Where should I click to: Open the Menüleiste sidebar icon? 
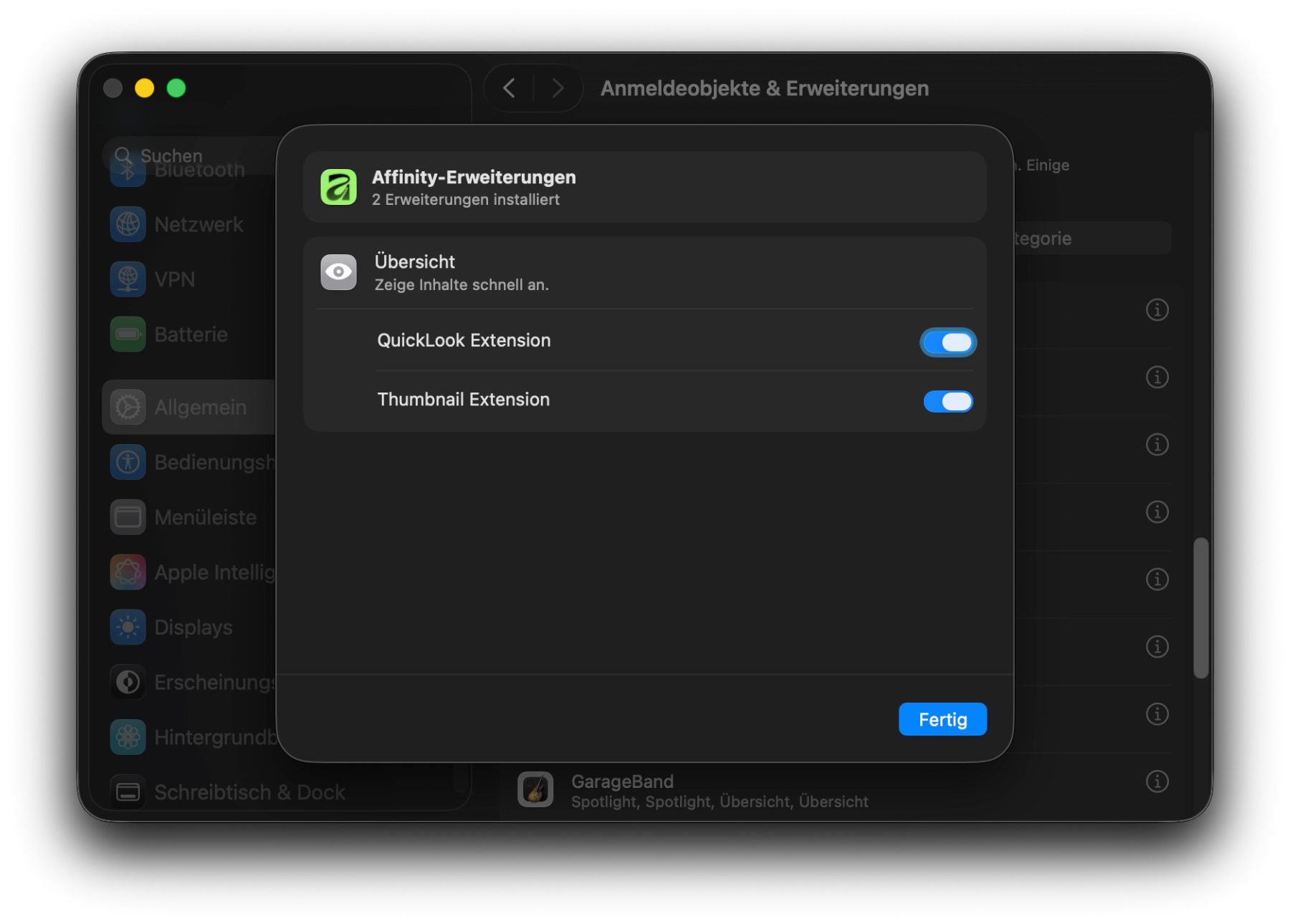(x=128, y=517)
